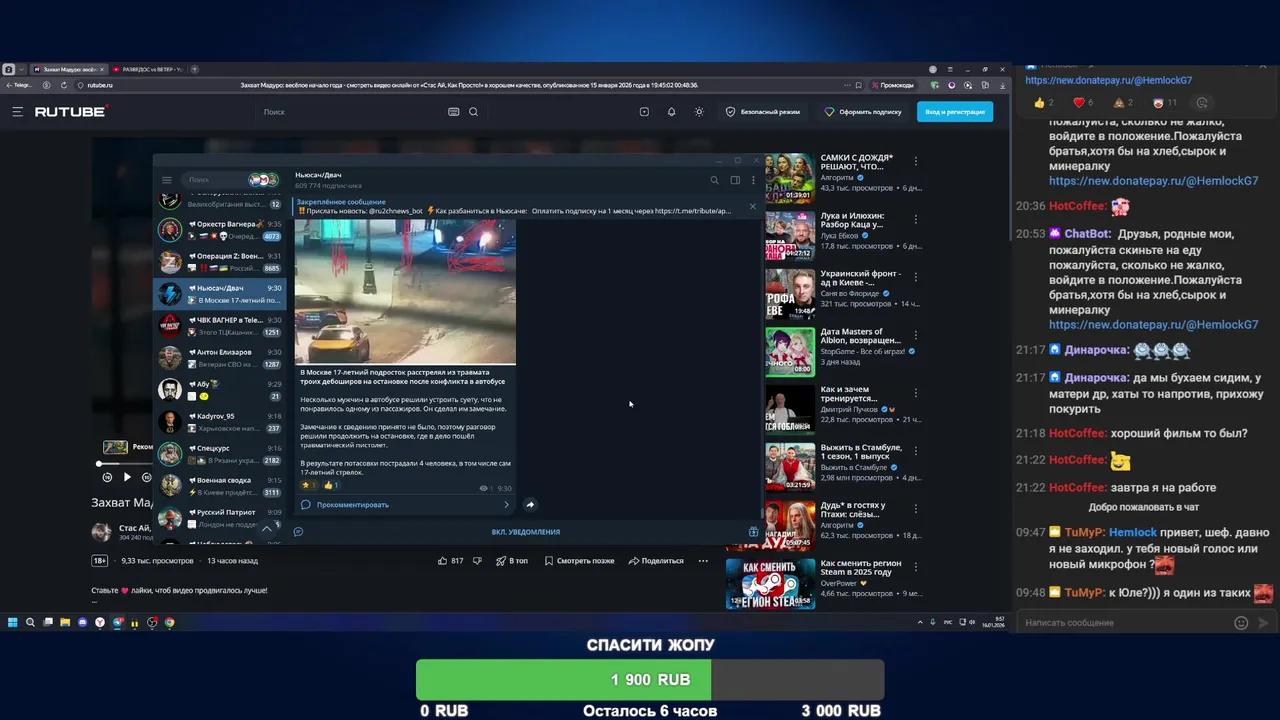Click the RUTUBE upload video icon
This screenshot has width=1280, height=720.
click(x=644, y=112)
